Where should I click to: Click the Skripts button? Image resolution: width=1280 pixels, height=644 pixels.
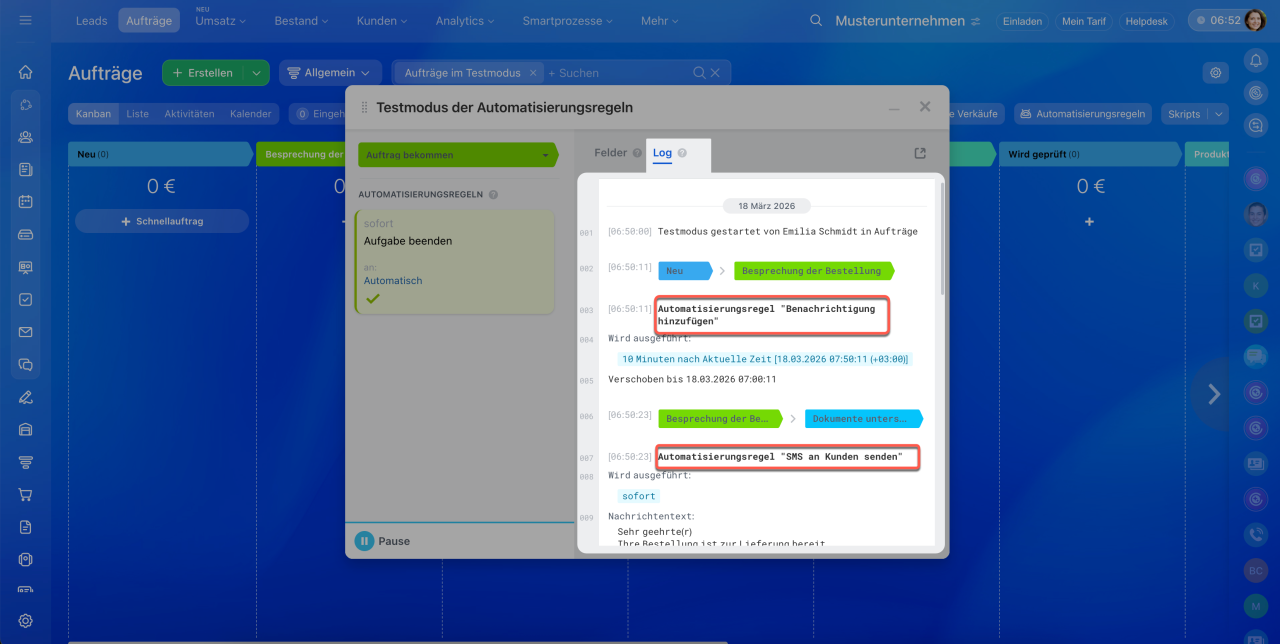coord(1184,114)
